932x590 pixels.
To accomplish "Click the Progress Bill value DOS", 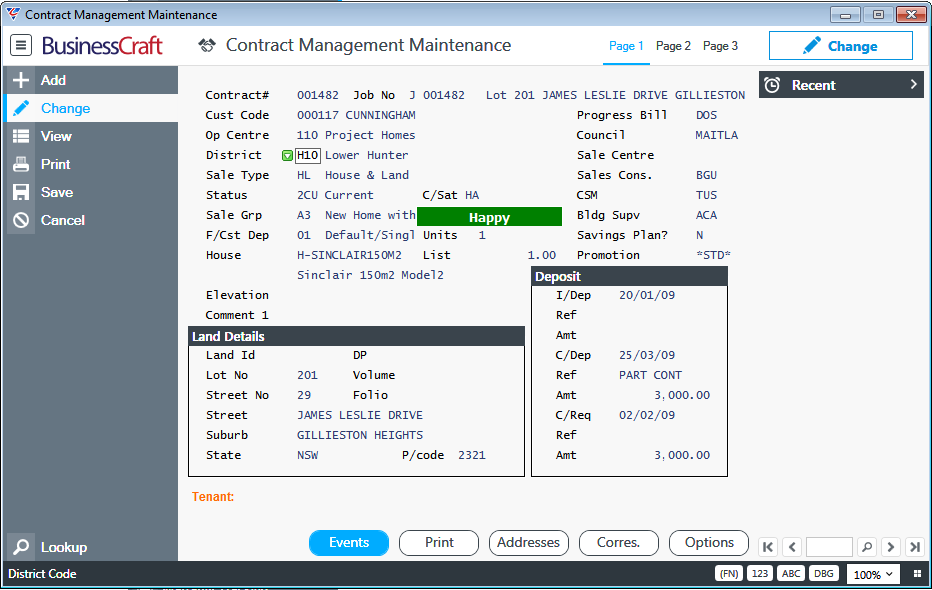I will [706, 115].
